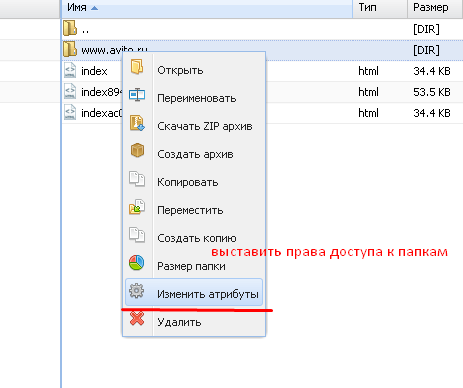This screenshot has height=388, width=463.
Task: Click the parent directory folder icon
Action: [x=70, y=28]
